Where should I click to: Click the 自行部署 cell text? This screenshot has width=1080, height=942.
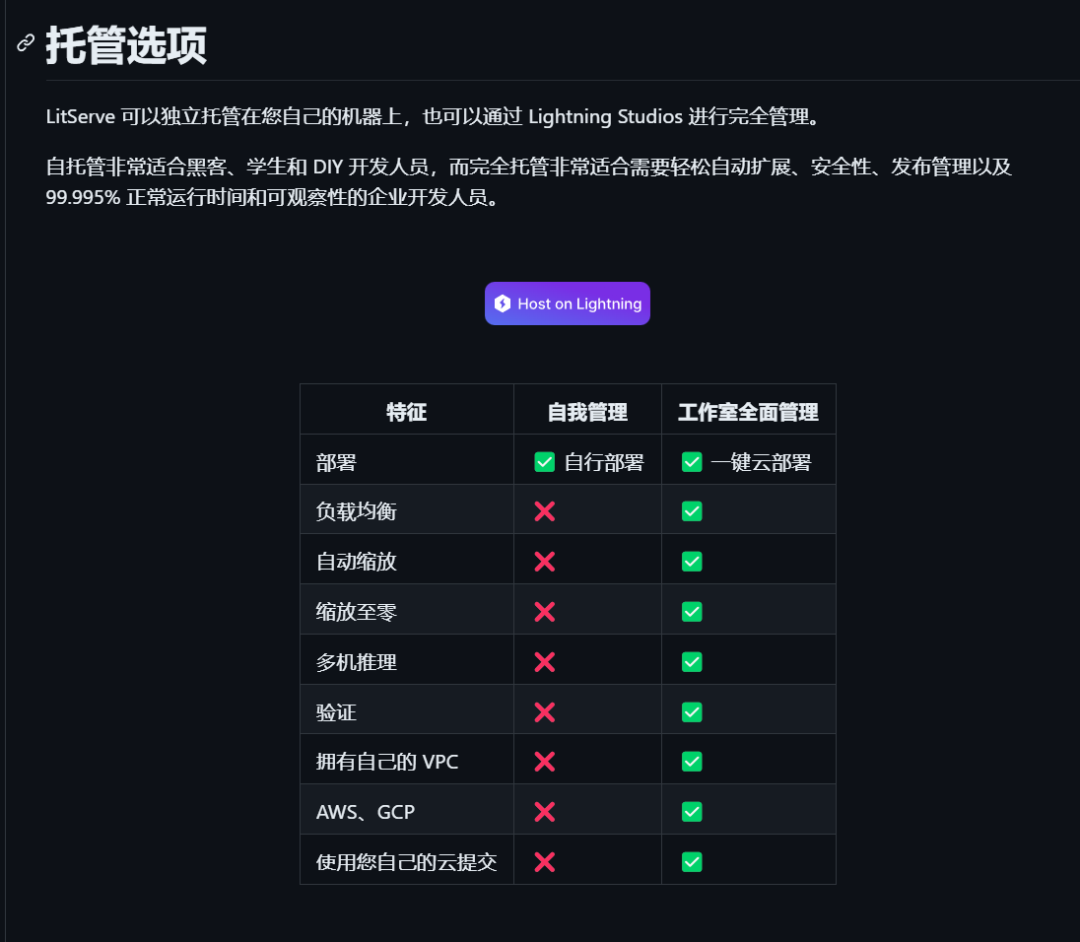point(603,462)
